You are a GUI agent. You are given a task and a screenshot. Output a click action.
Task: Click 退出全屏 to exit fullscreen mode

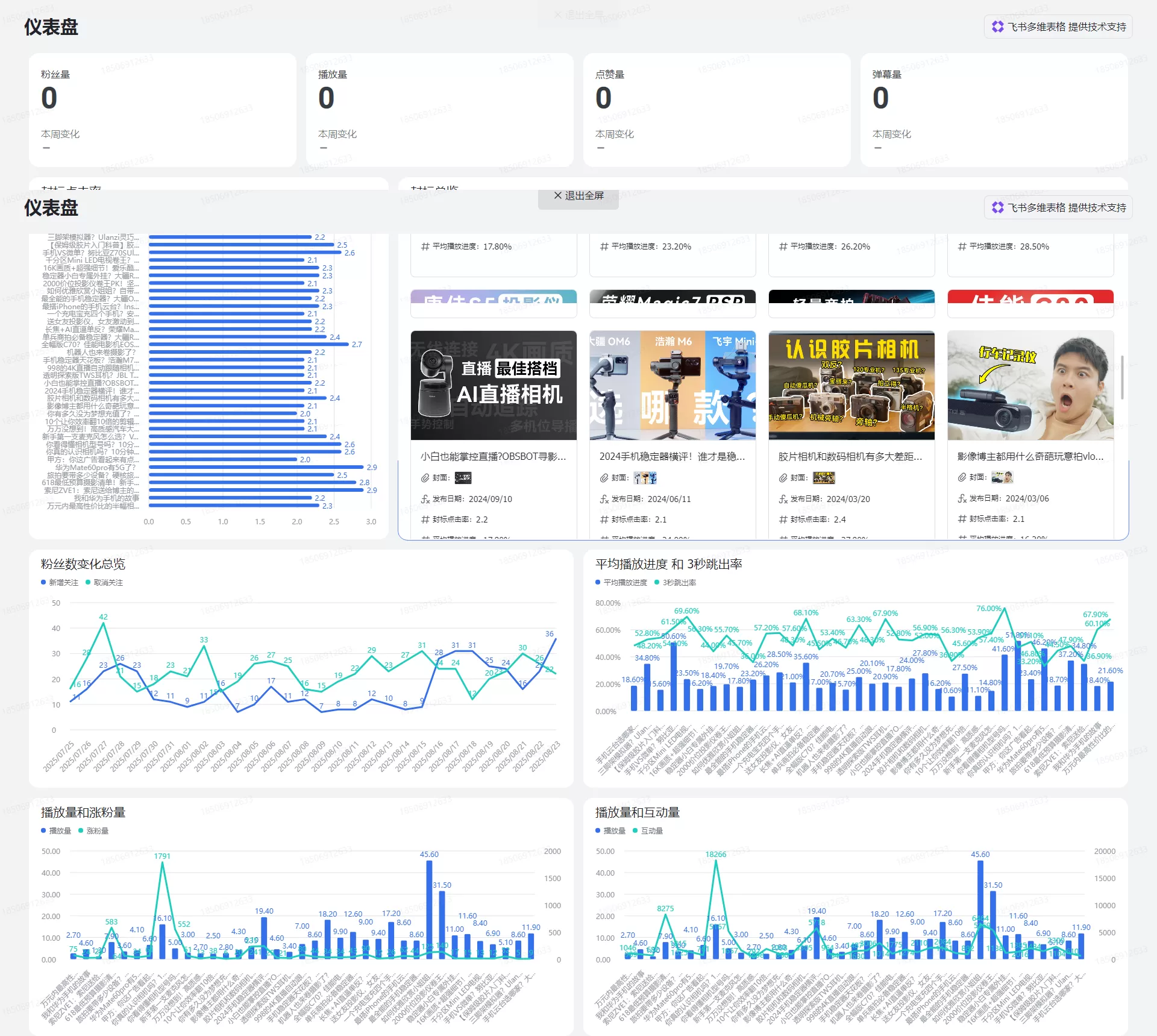coord(578,196)
